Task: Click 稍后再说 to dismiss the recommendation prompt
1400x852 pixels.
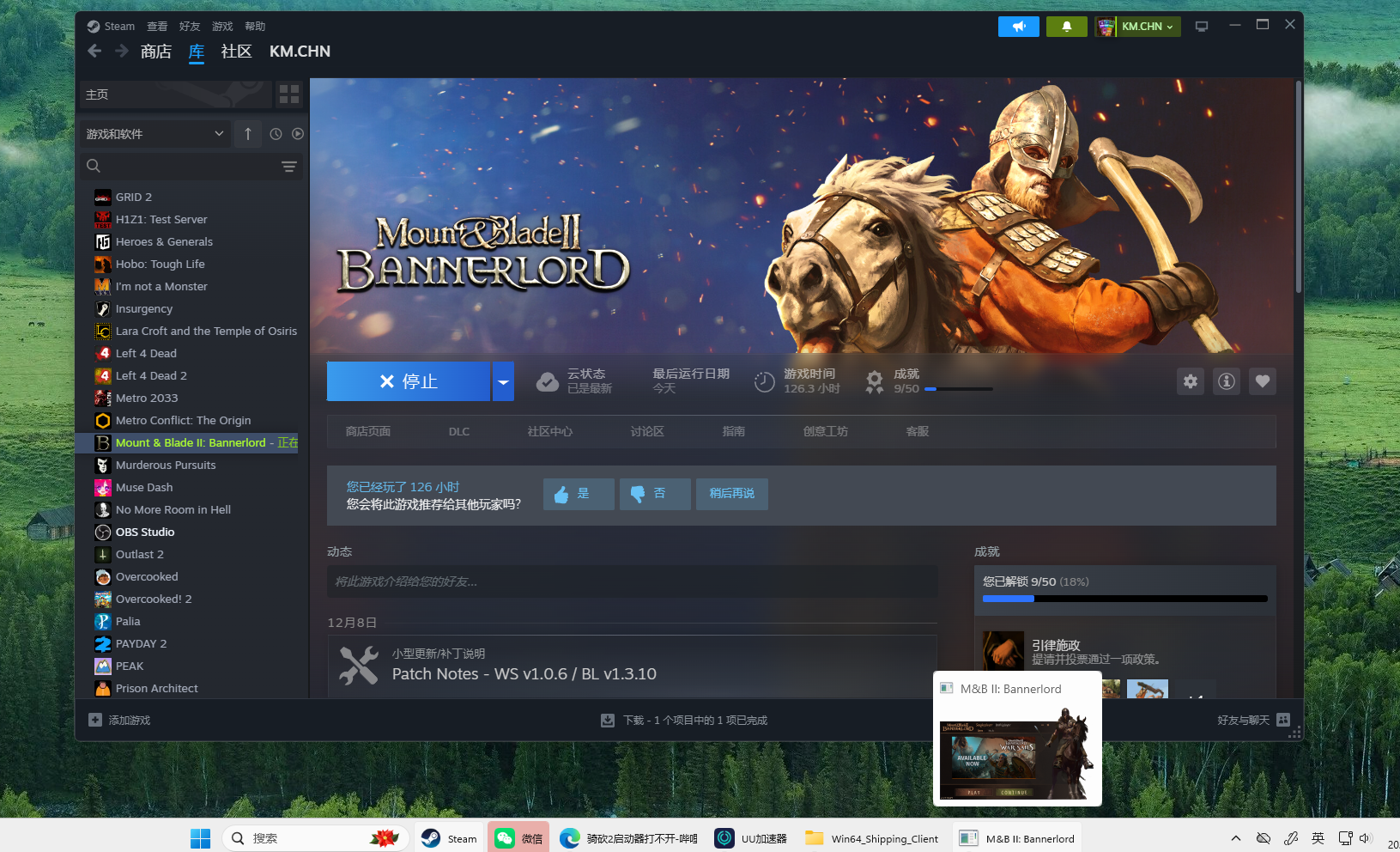Action: pos(731,494)
